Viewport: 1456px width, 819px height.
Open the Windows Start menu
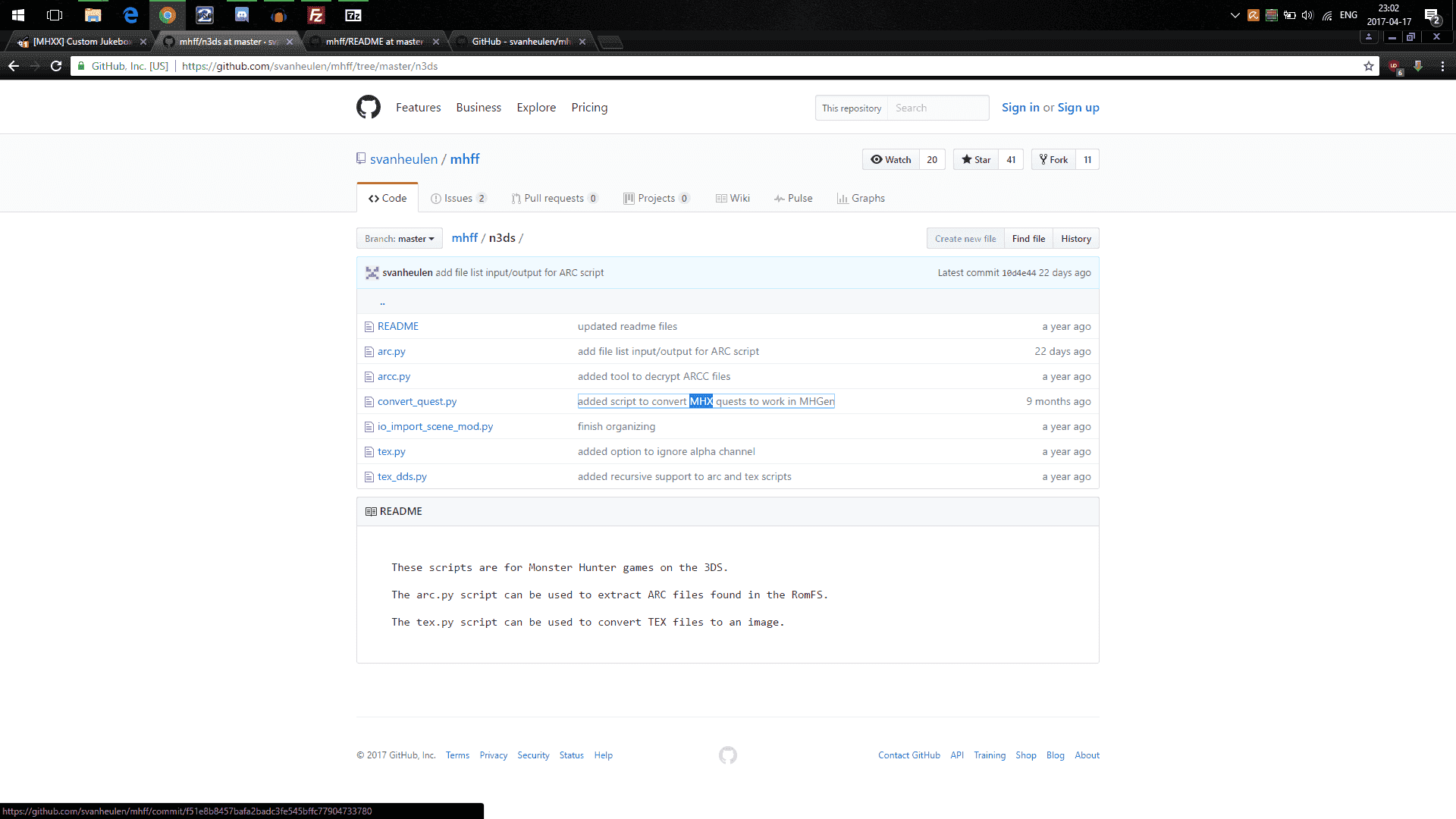18,15
